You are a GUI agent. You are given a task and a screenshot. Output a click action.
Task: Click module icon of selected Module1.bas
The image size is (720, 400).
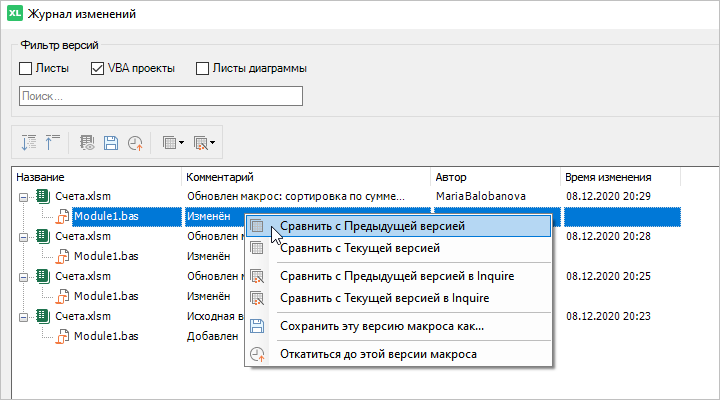[62, 217]
